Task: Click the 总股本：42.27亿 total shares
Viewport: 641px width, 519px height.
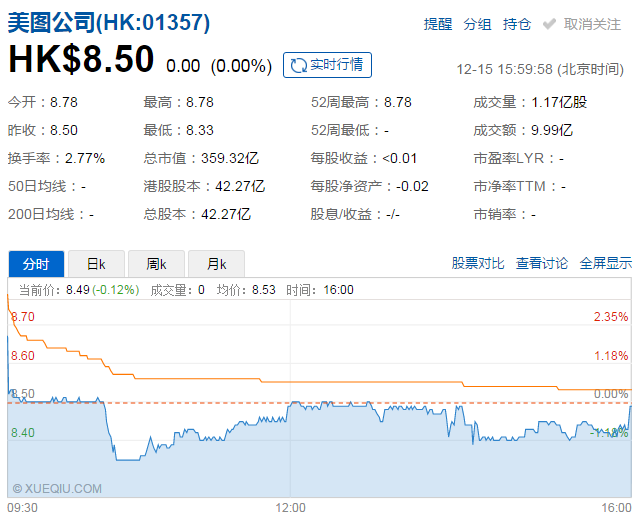Action: tap(197, 214)
